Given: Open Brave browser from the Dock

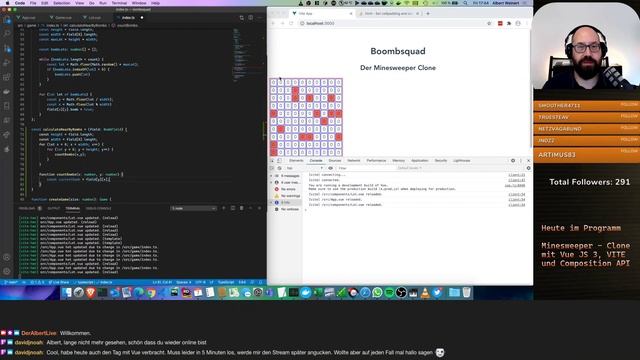Looking at the screenshot, I should click(x=91, y=292).
